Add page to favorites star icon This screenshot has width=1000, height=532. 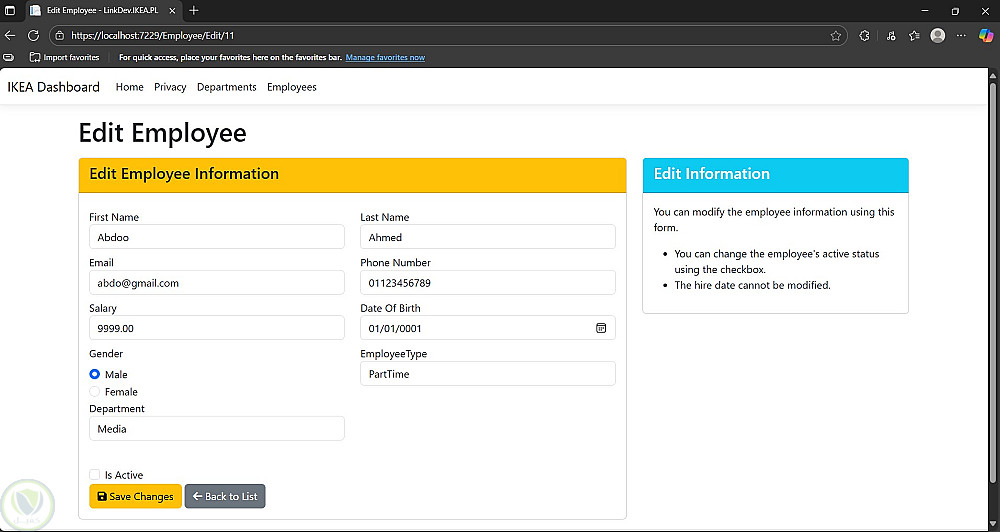pyautogui.click(x=835, y=36)
